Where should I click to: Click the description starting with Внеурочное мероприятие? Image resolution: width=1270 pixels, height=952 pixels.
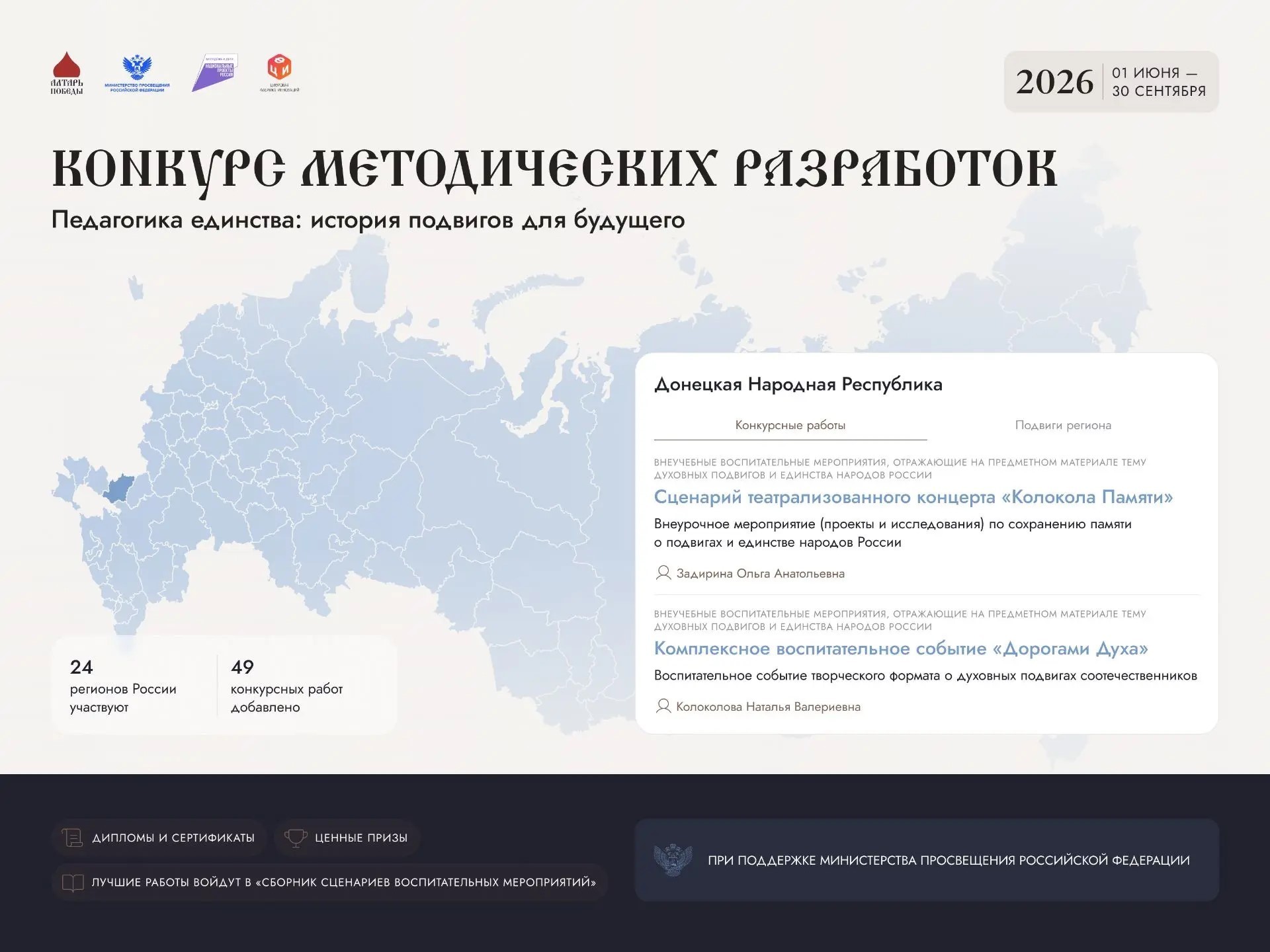coord(893,533)
